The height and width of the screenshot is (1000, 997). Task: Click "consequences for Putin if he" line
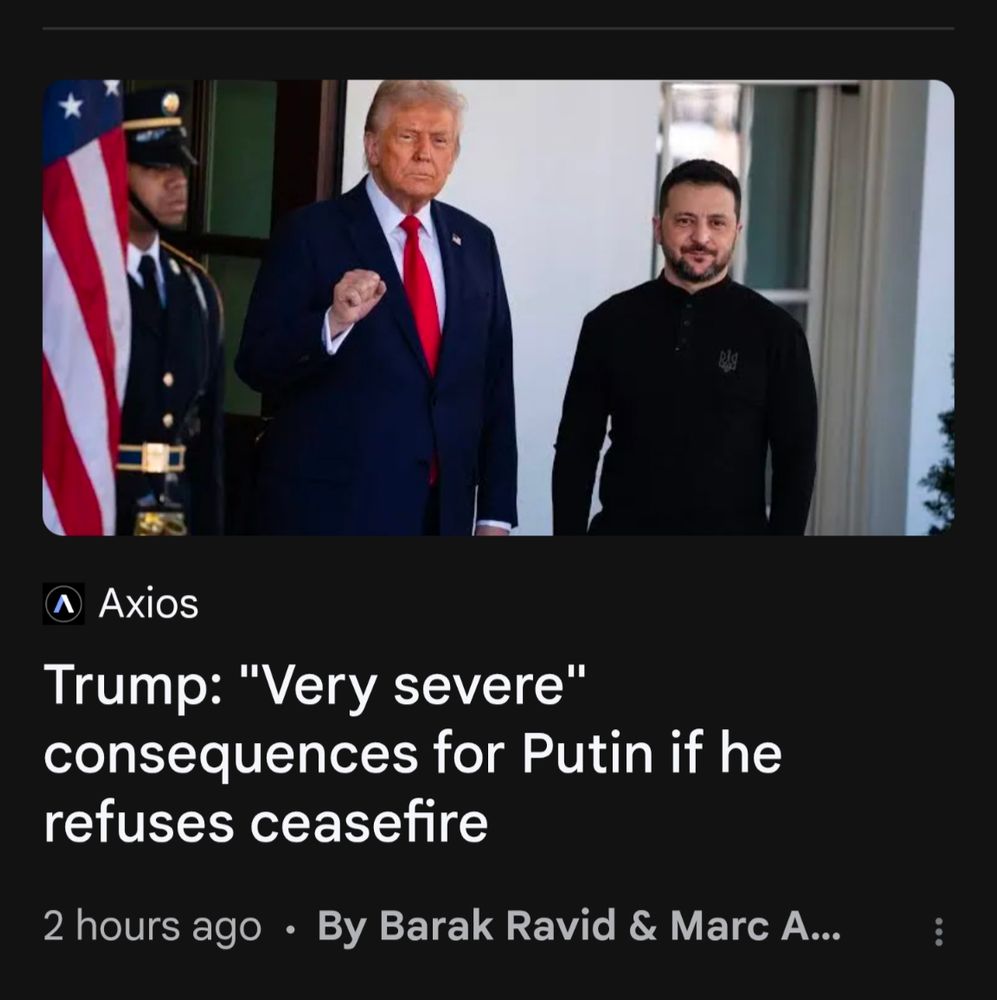click(x=413, y=754)
